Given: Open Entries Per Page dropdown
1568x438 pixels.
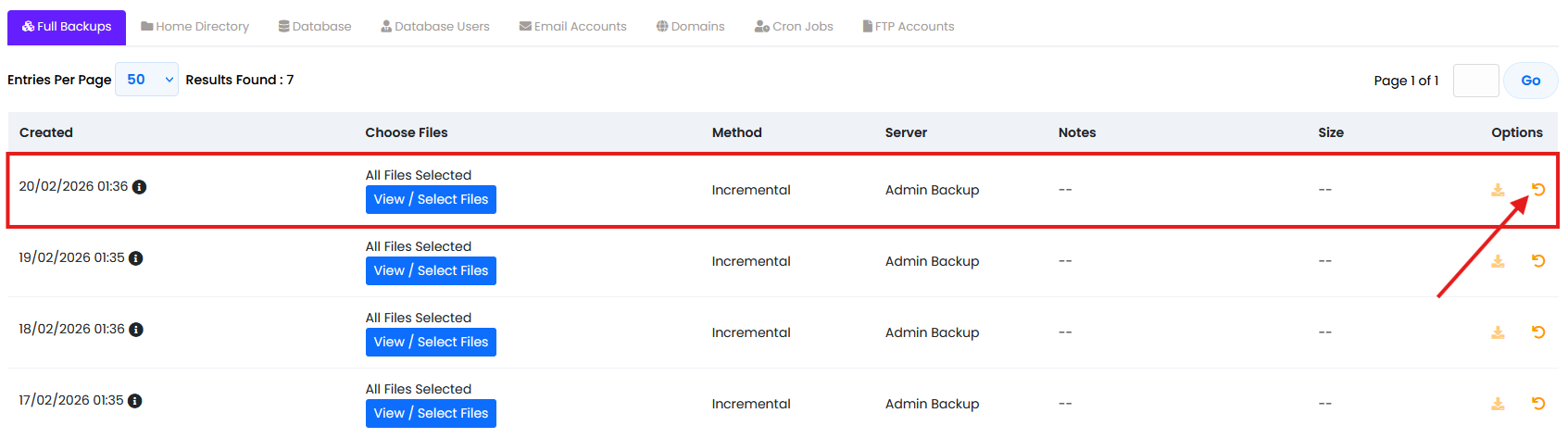Looking at the screenshot, I should (146, 80).
